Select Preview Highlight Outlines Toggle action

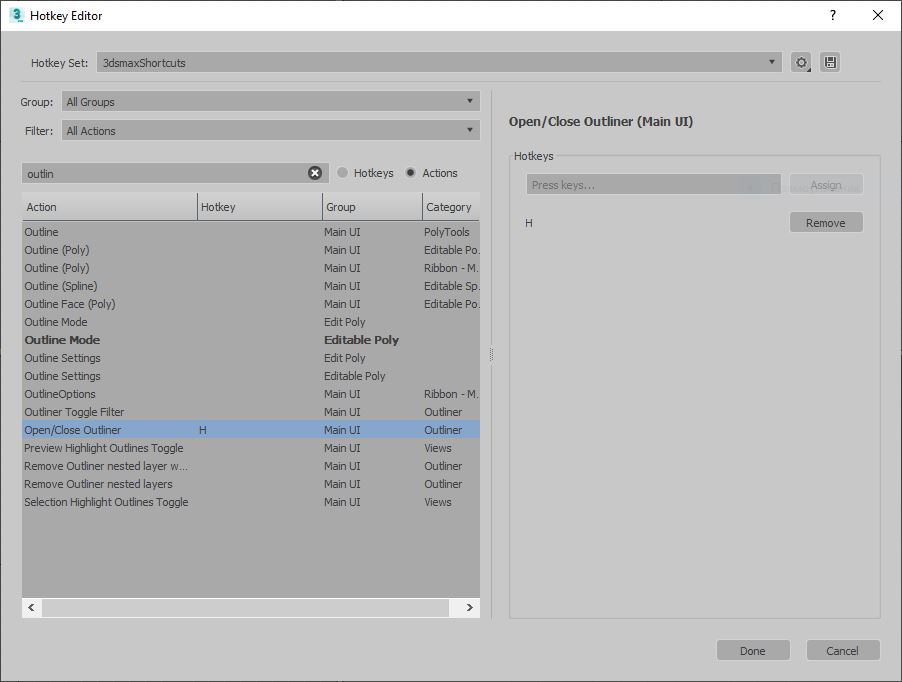[x=251, y=448]
